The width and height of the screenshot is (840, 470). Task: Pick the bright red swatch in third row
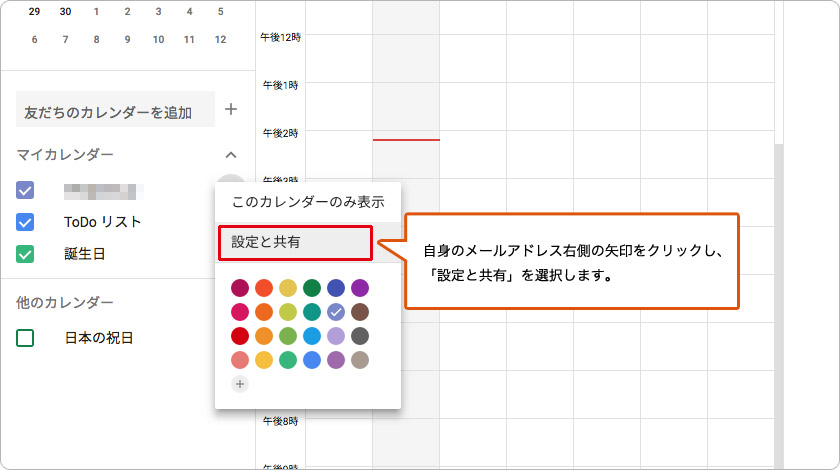[240, 336]
